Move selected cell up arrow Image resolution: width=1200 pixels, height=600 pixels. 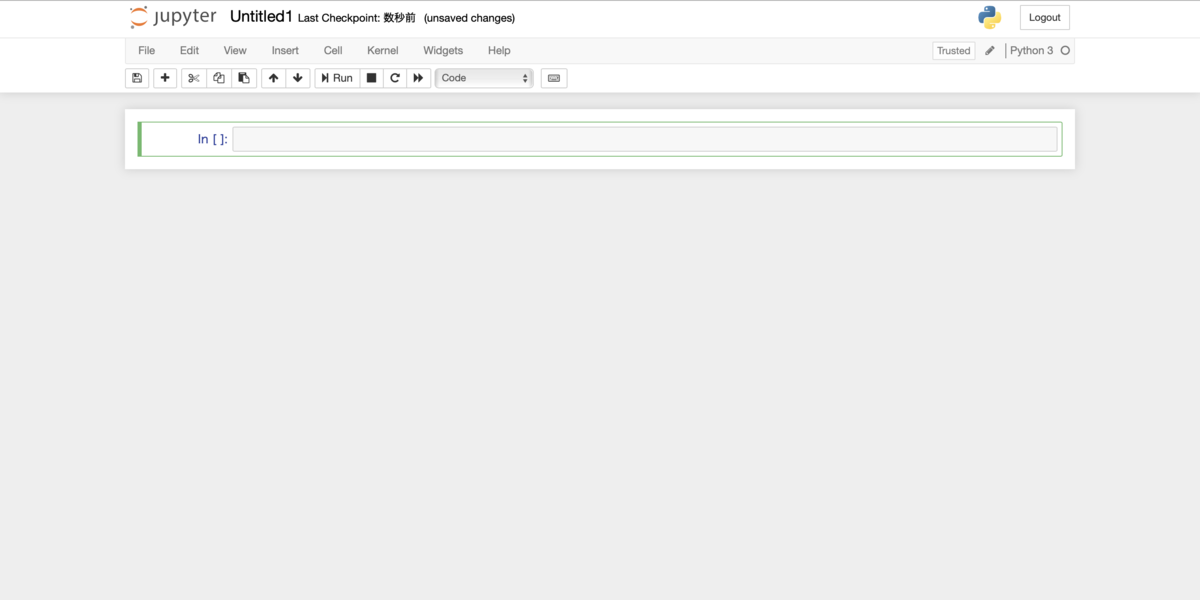[274, 78]
